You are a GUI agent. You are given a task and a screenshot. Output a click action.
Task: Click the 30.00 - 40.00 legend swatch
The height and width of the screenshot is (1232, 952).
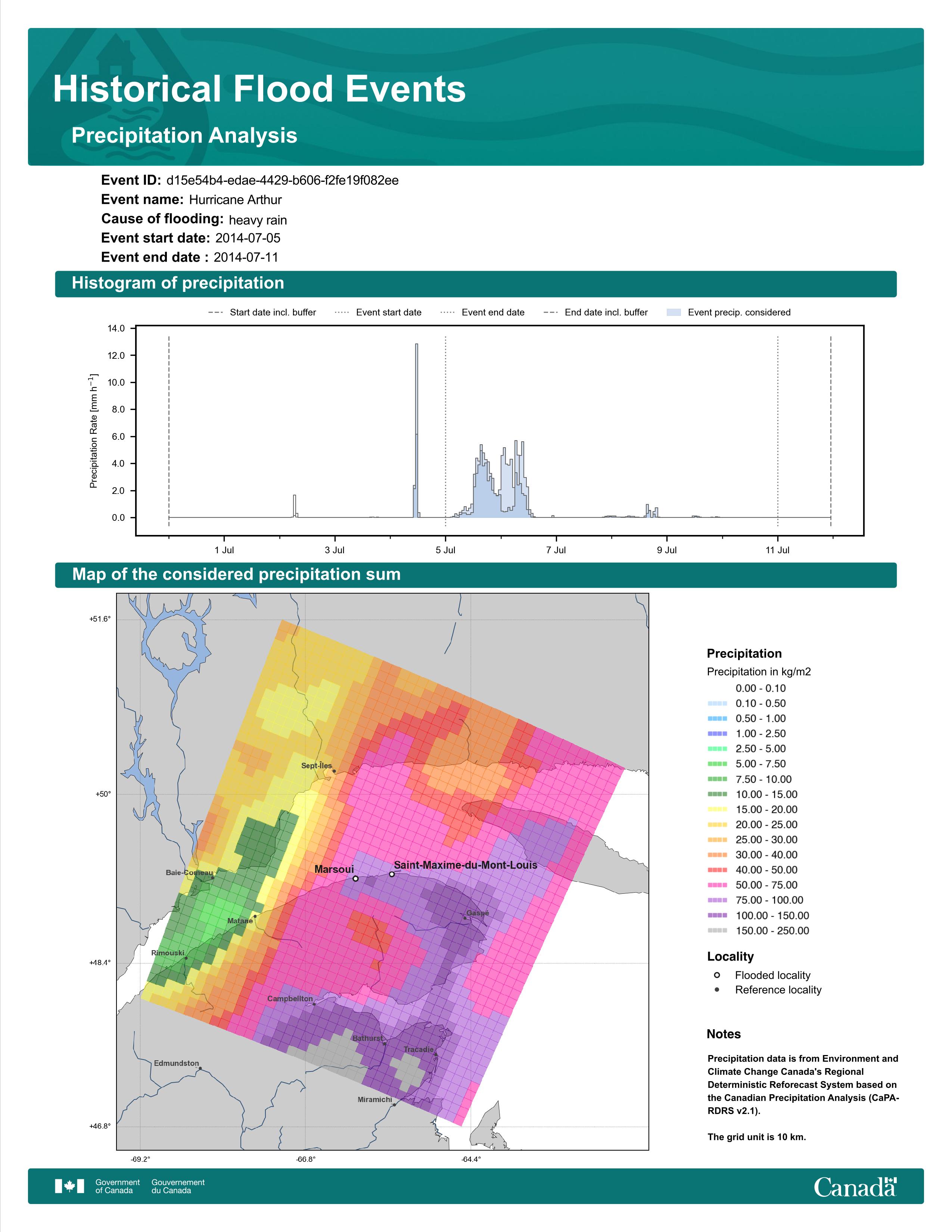[x=718, y=855]
